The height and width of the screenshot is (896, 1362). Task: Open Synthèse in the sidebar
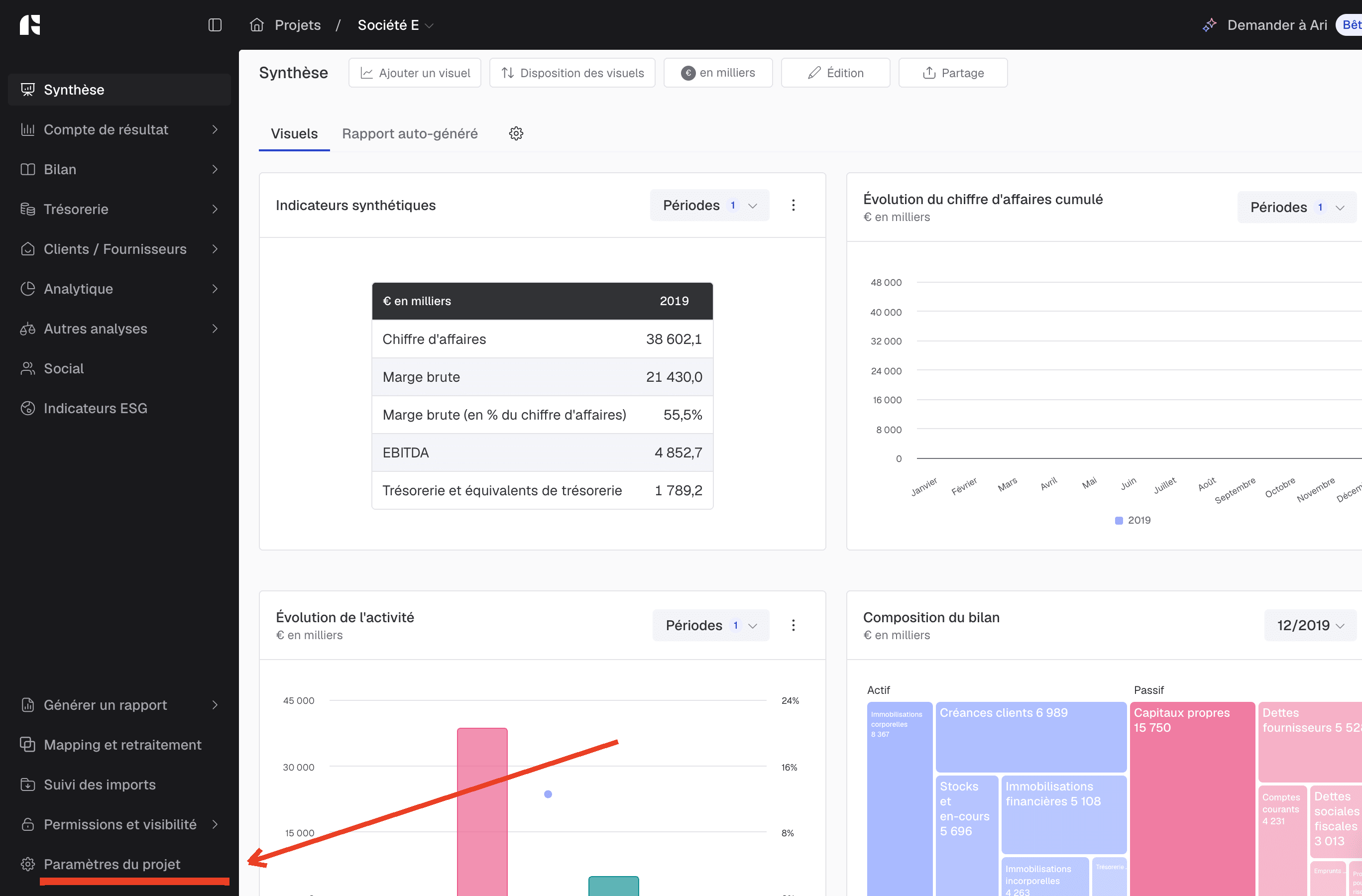(119, 89)
